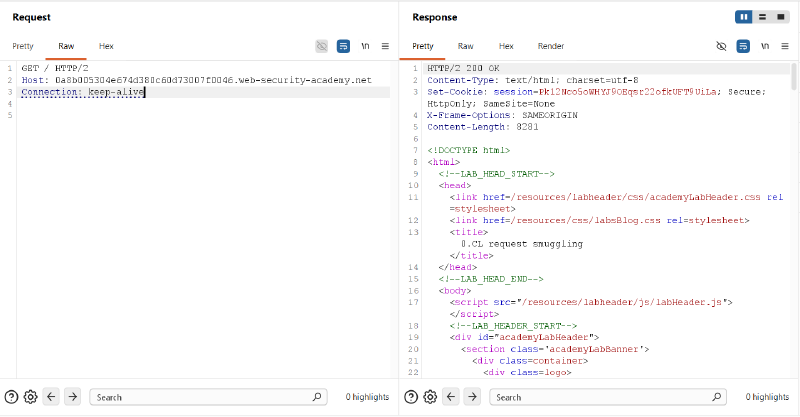
Task: Click the Content-Type response header line
Action: 533,80
